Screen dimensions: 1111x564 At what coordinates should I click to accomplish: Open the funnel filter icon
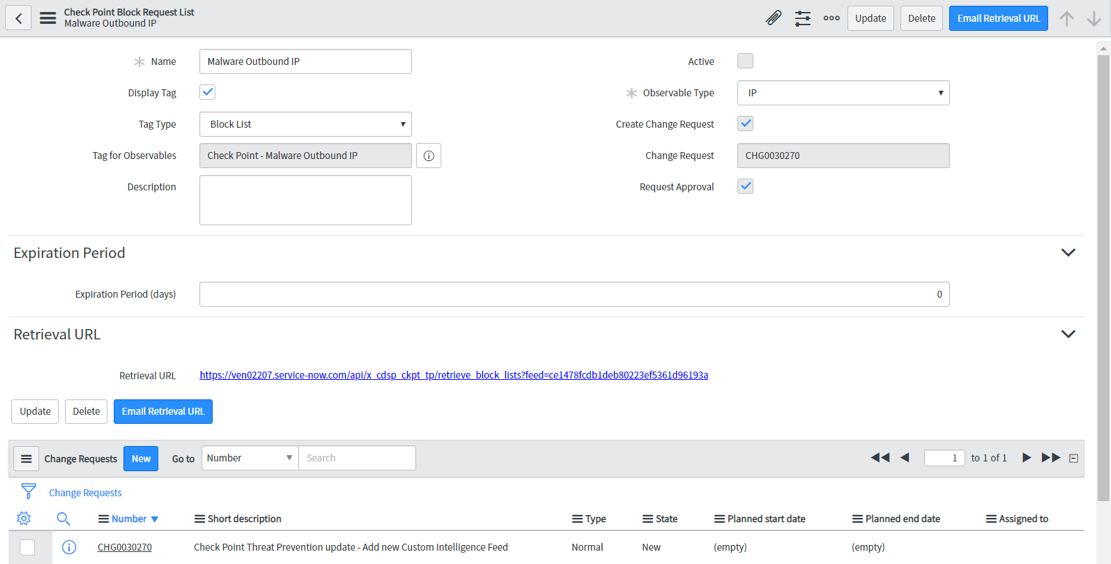(x=28, y=492)
